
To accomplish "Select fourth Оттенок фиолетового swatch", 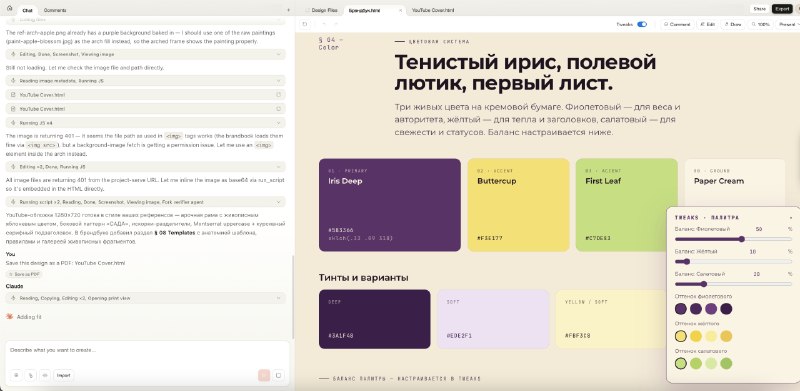I will click(726, 308).
